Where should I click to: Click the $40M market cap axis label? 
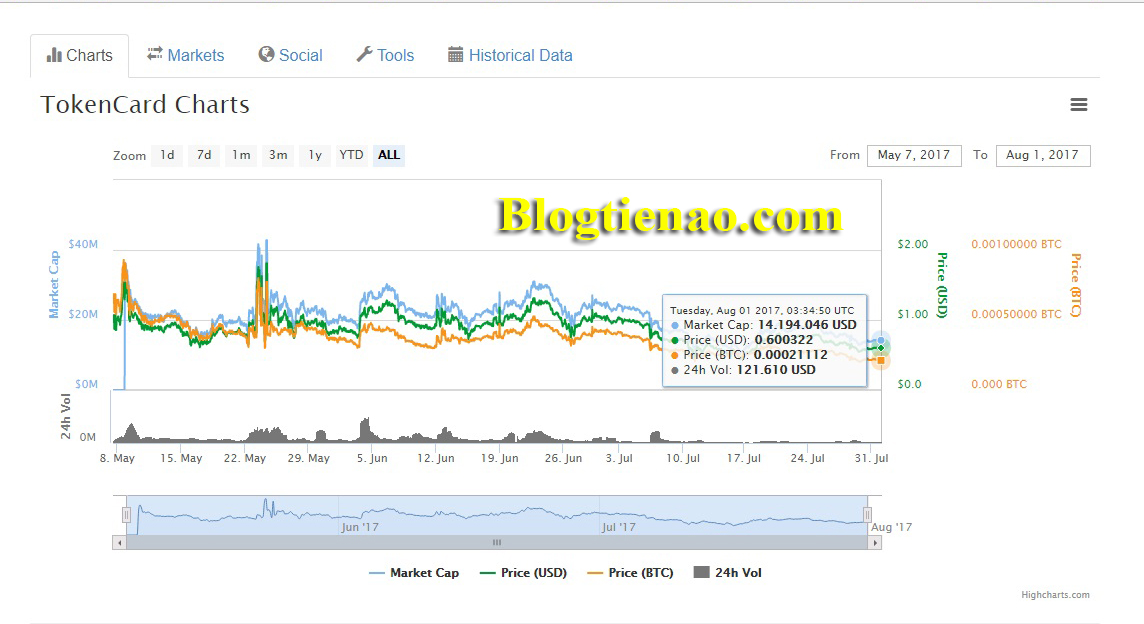click(83, 244)
